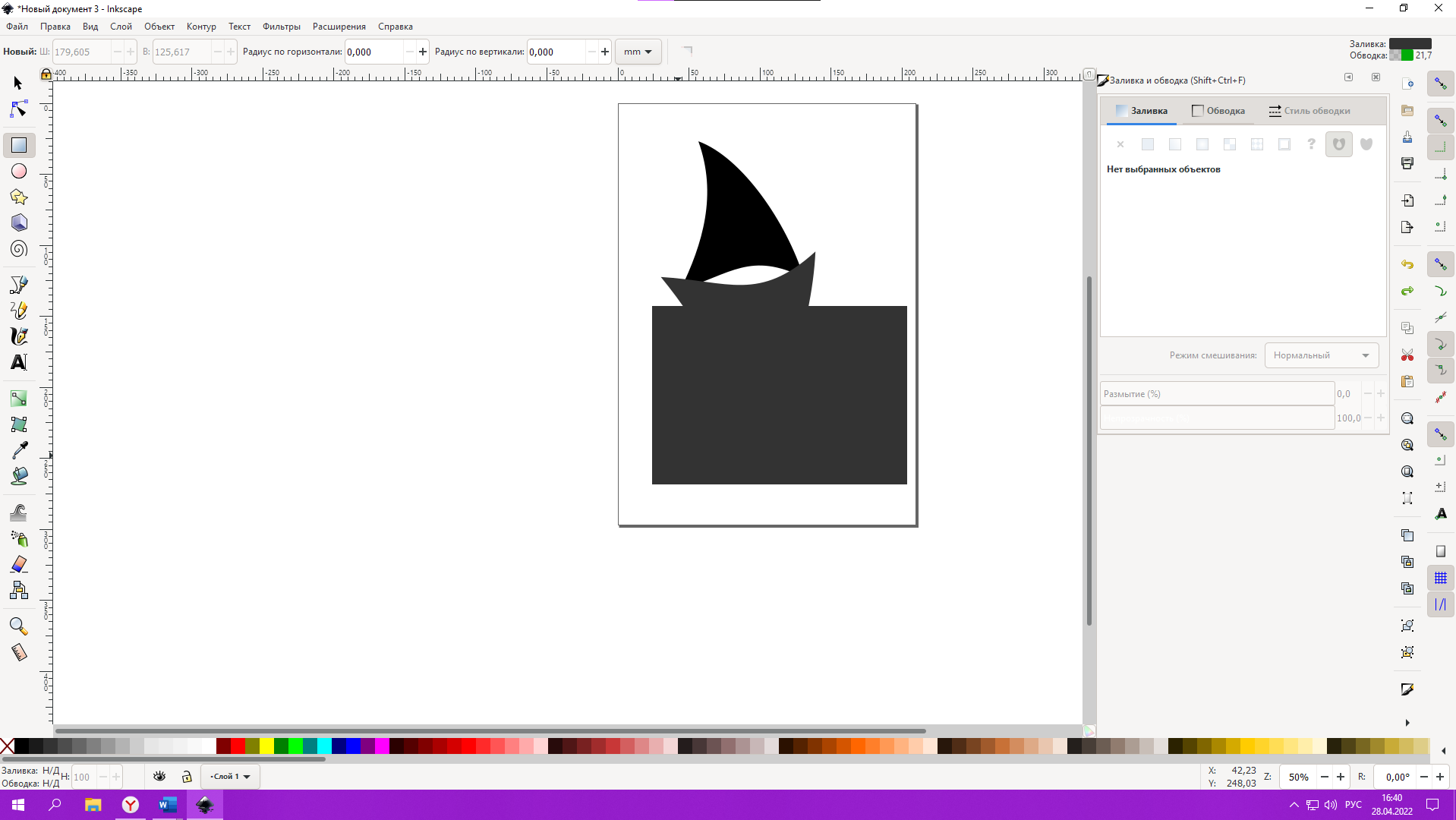This screenshot has height=820, width=1456.
Task: Pick the Dropper color picker tool
Action: click(19, 450)
